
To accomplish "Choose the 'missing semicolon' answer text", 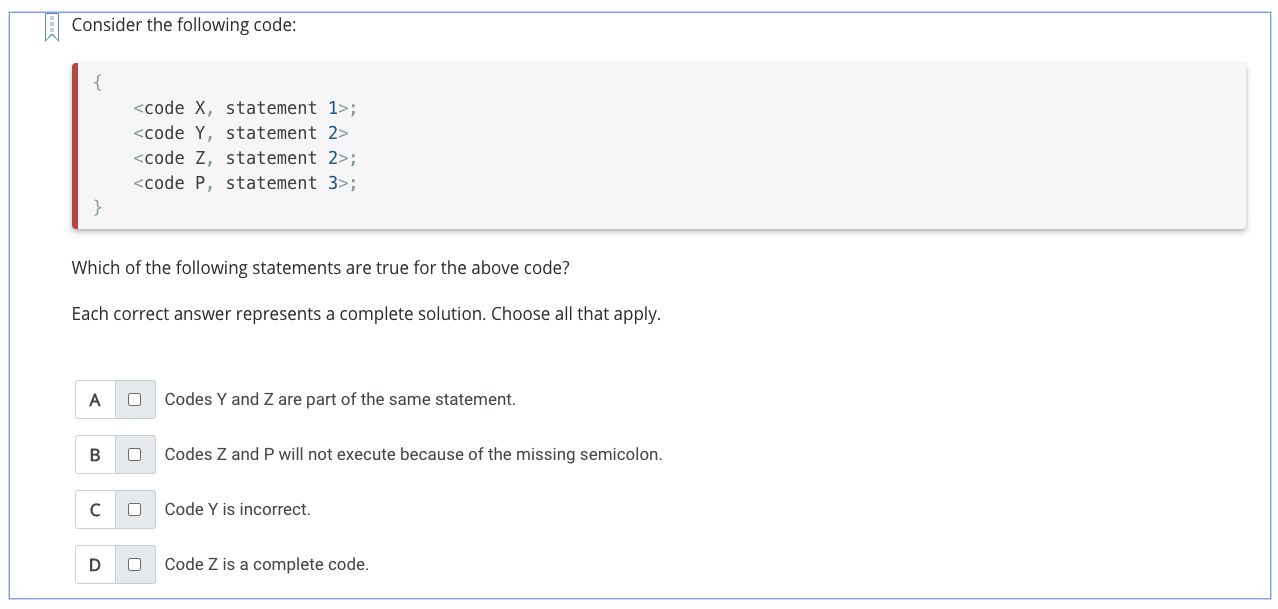I will 413,454.
